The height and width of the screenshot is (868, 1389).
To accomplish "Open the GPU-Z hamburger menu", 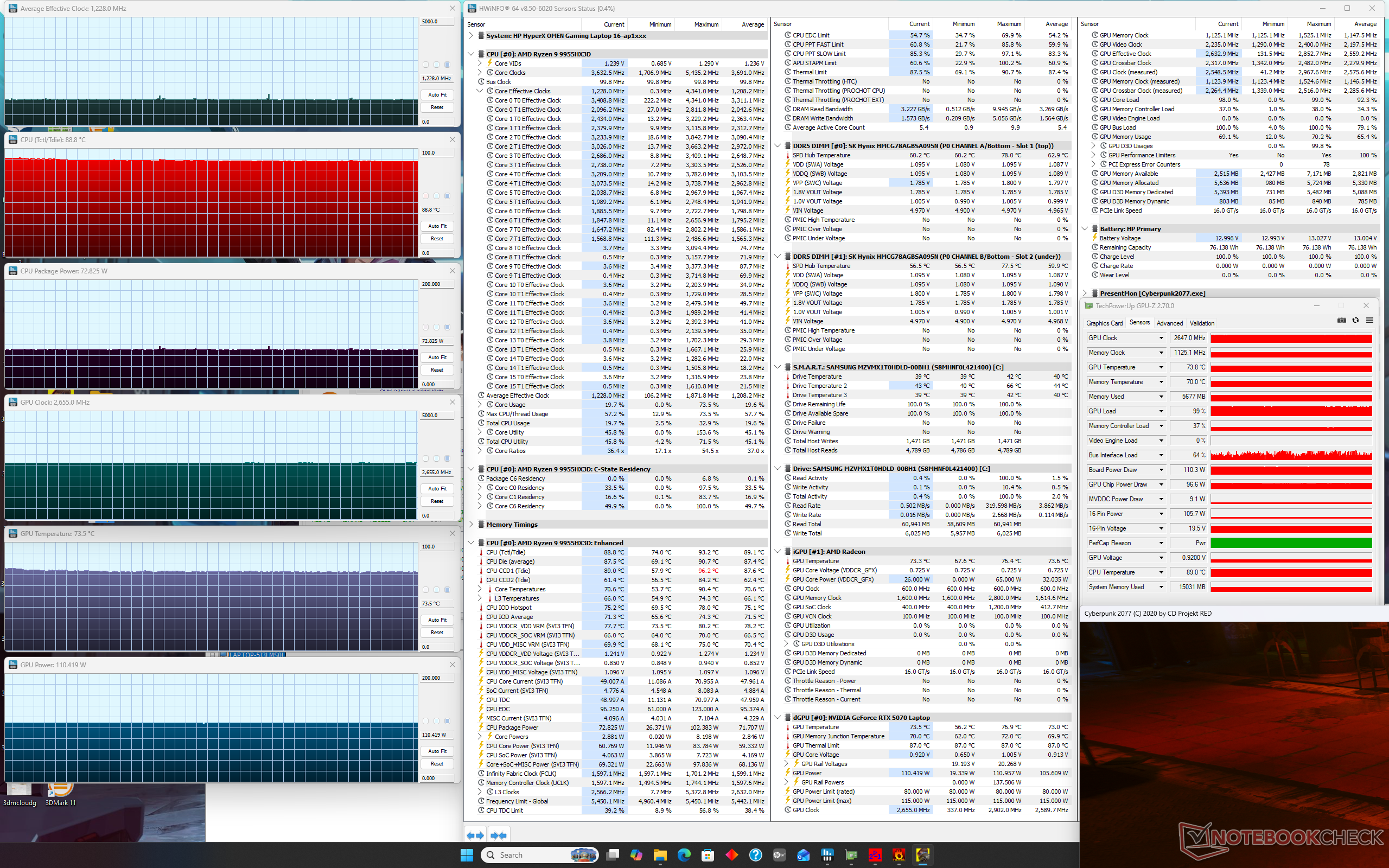I will pos(1369,320).
